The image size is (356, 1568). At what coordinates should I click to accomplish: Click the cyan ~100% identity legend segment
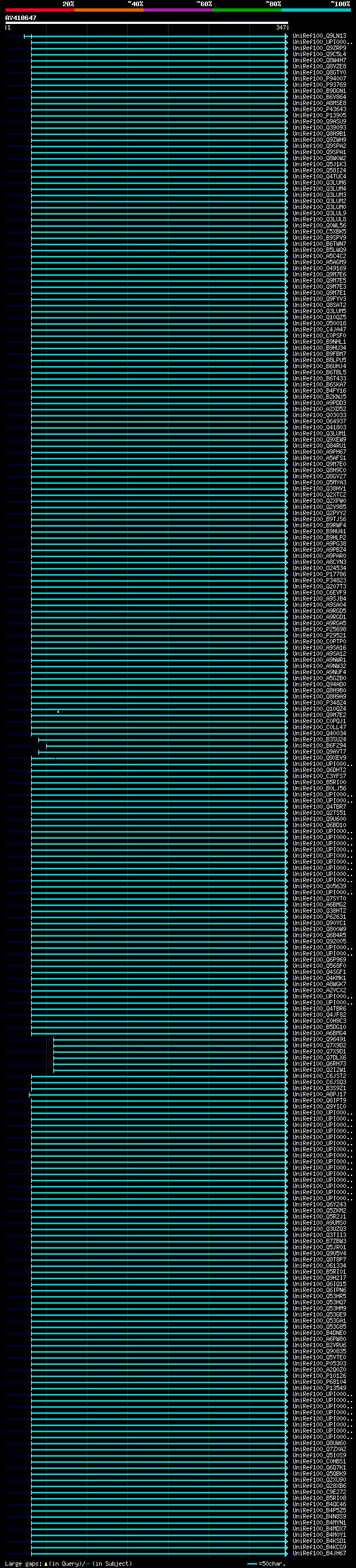316,10
